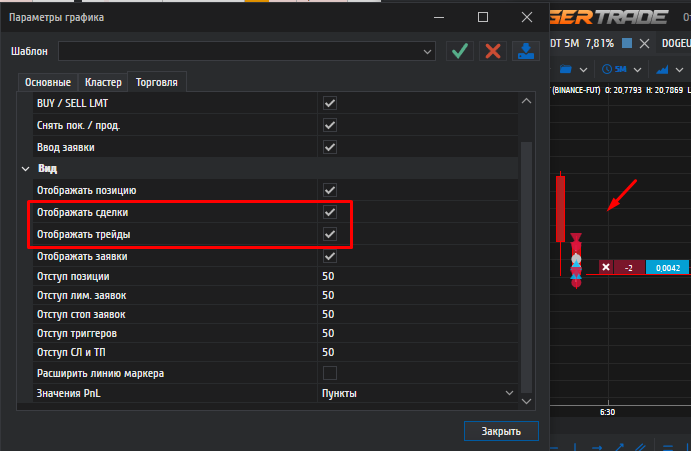Screen dimensions: 691x451
Task: Click the Параметры графика window title
Action: (56, 17)
